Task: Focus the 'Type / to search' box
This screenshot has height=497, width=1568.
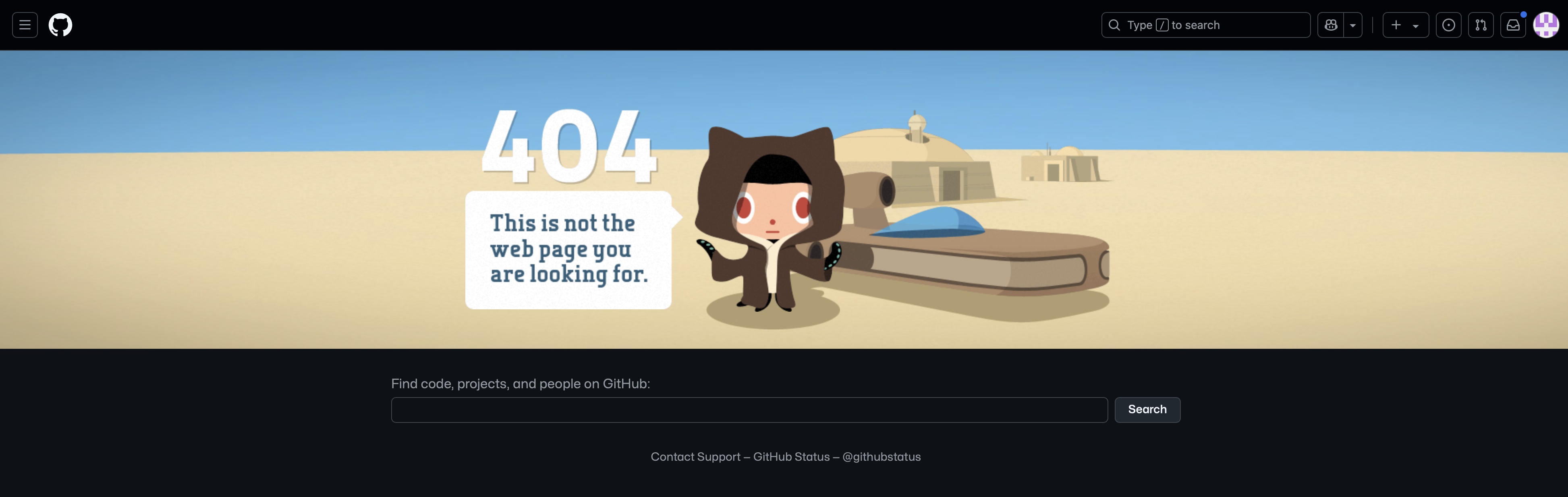Action: pyautogui.click(x=1205, y=25)
